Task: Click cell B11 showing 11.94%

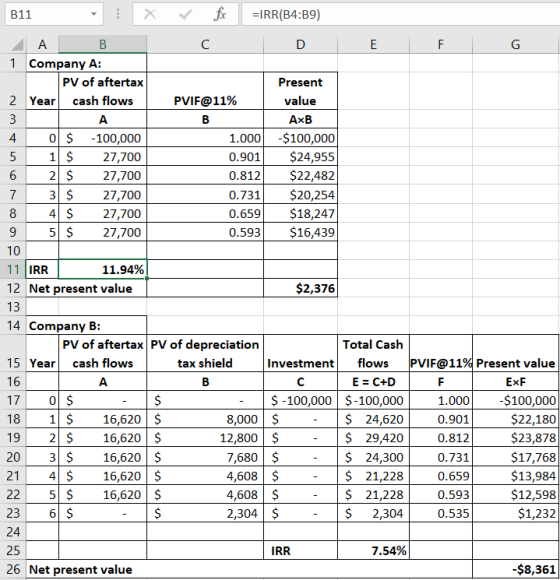Action: tap(102, 269)
